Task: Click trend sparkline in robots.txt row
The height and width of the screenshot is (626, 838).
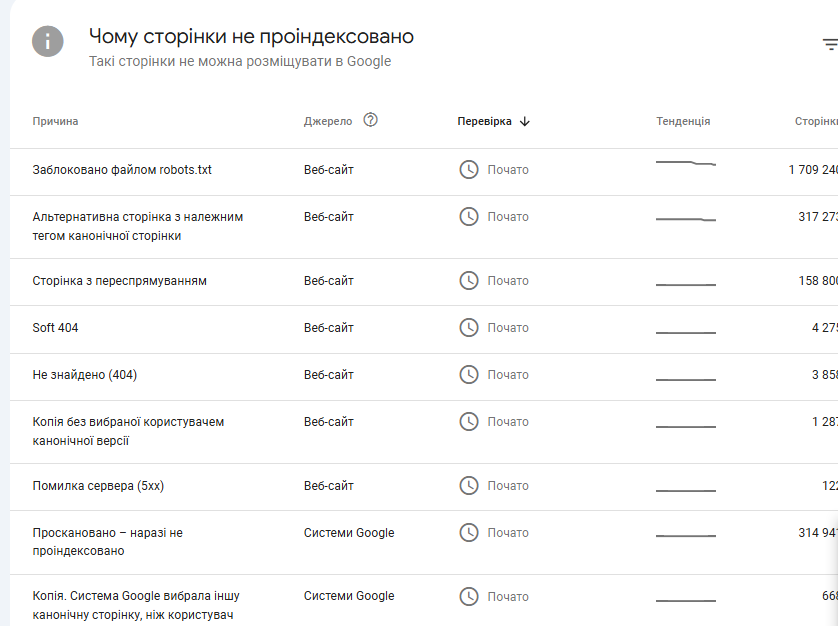Action: click(685, 163)
